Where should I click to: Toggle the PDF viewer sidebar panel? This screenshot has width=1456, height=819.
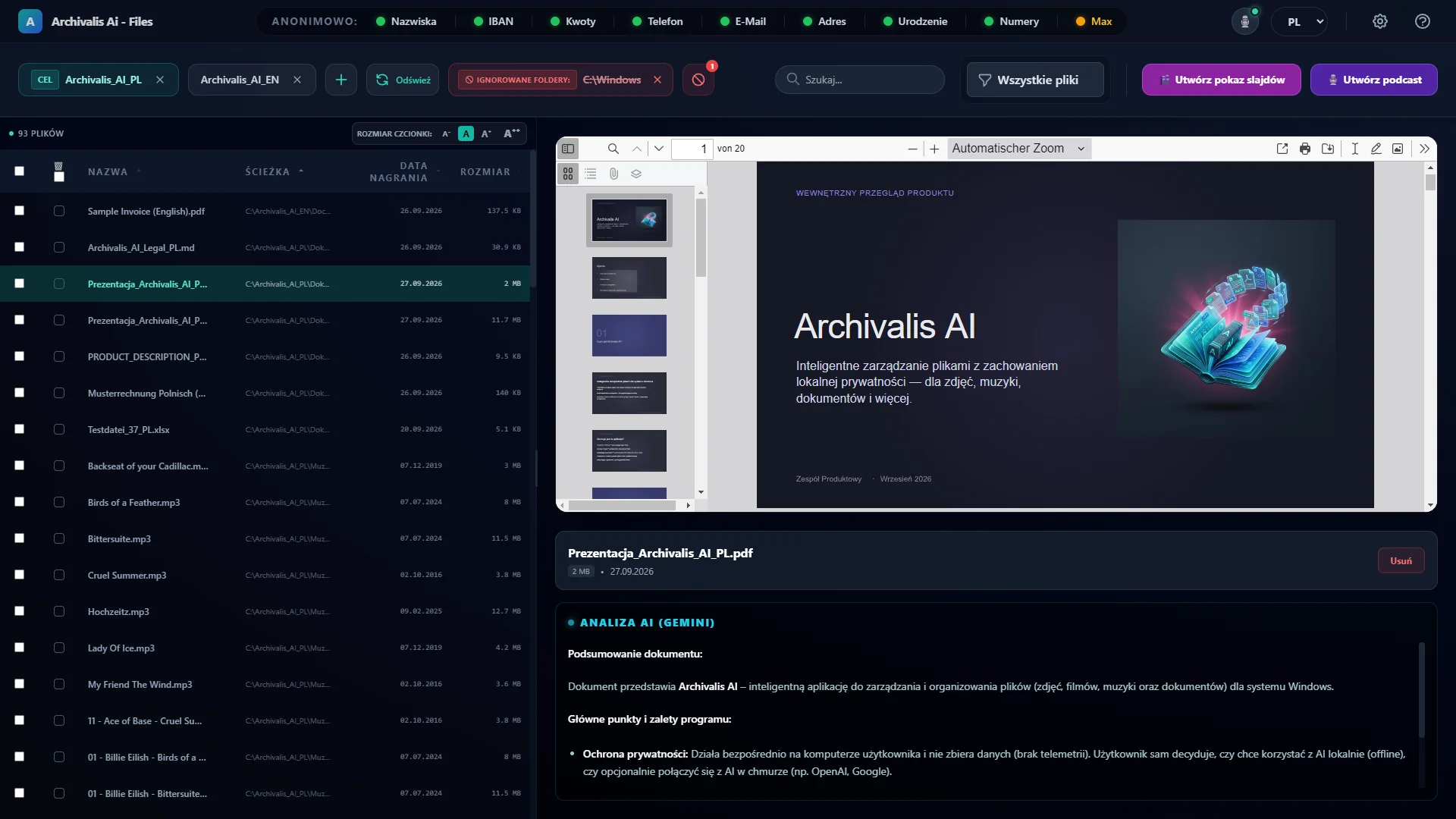[568, 149]
